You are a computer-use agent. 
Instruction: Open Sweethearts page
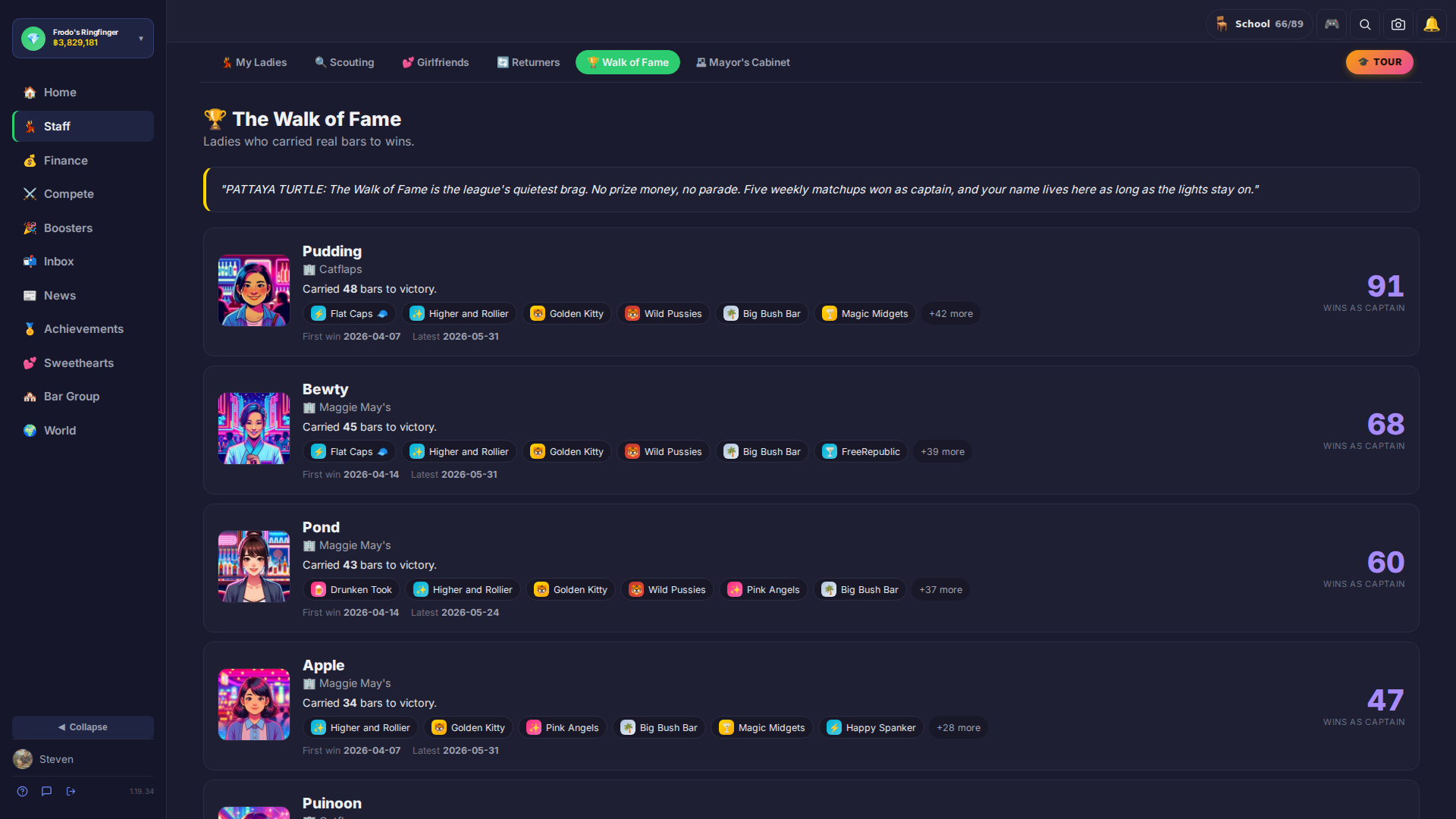(x=83, y=363)
